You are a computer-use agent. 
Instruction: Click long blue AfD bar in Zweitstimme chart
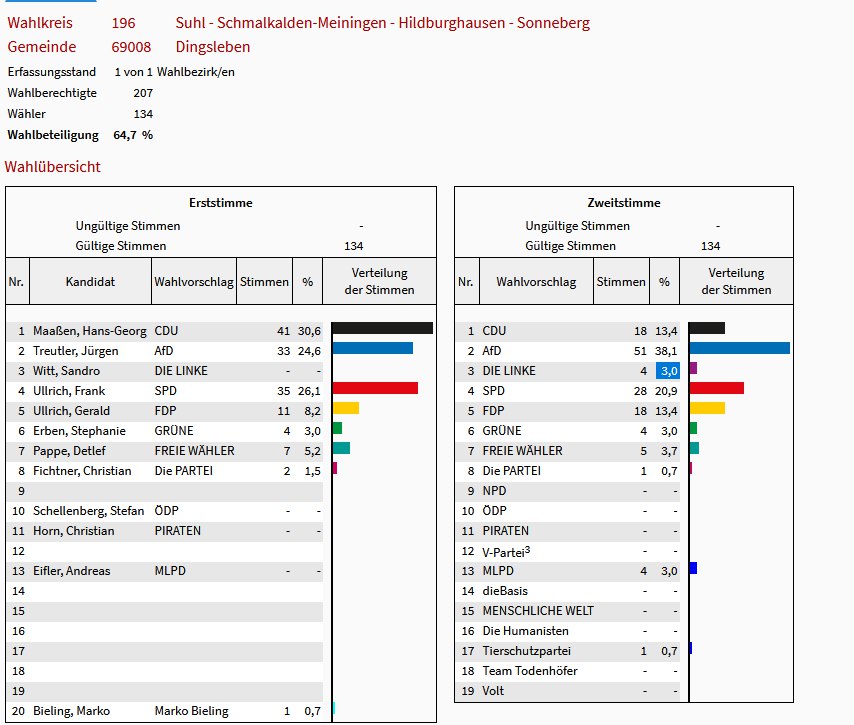point(740,348)
